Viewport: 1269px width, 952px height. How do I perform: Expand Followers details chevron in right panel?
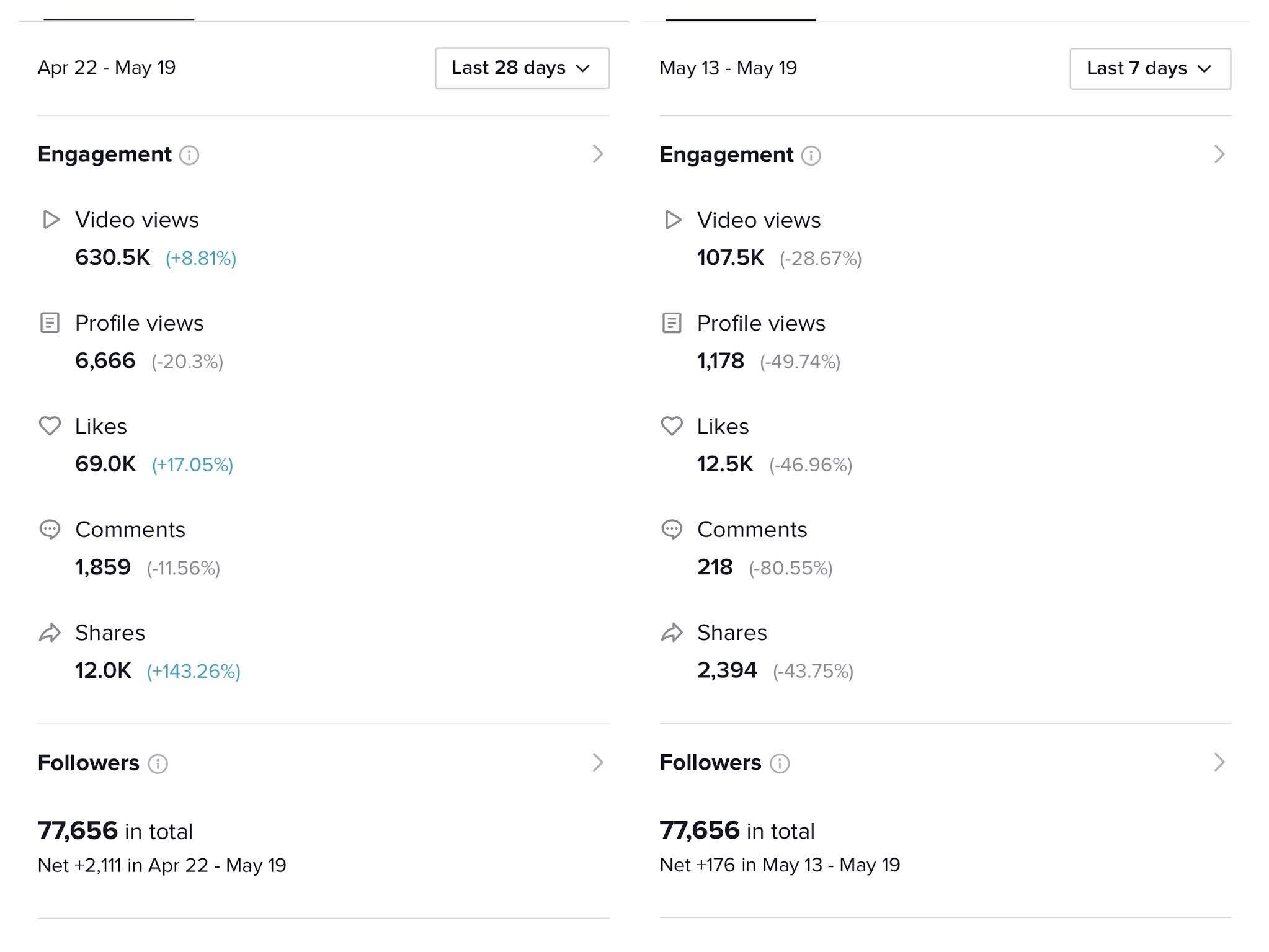point(1219,762)
